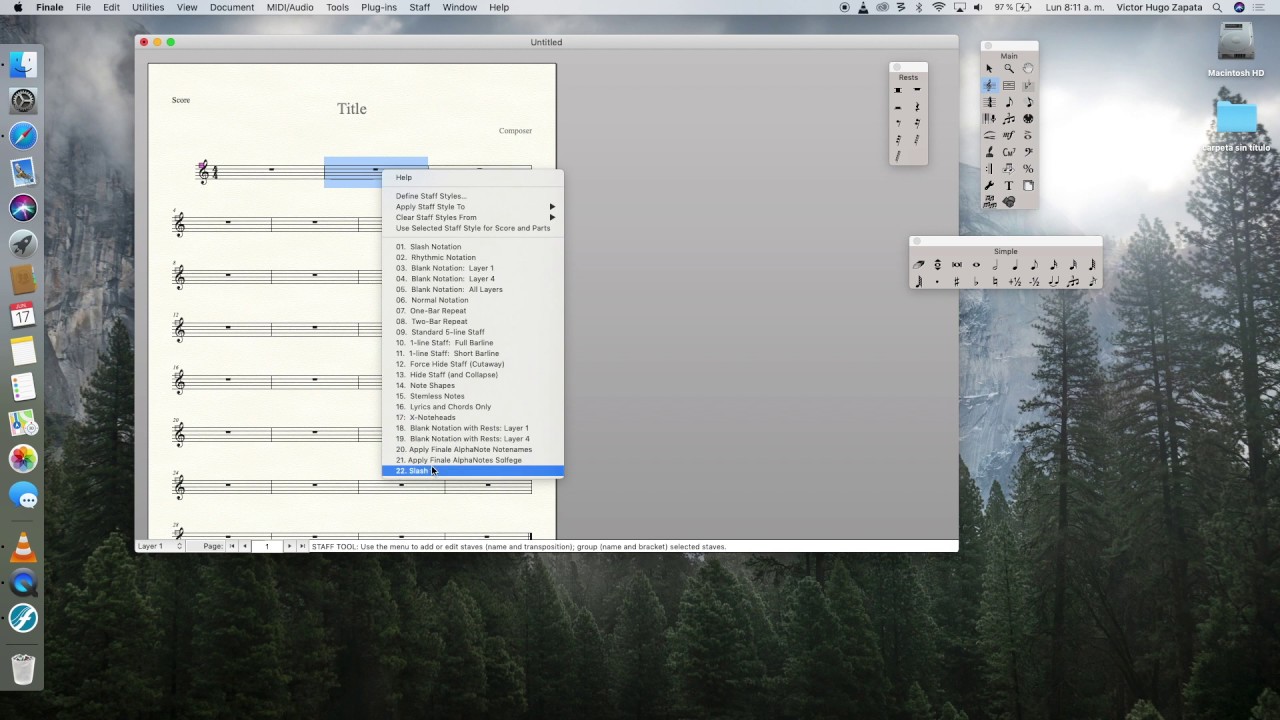
Task: Choose the eighth rest in Rests palette
Action: coord(898,123)
